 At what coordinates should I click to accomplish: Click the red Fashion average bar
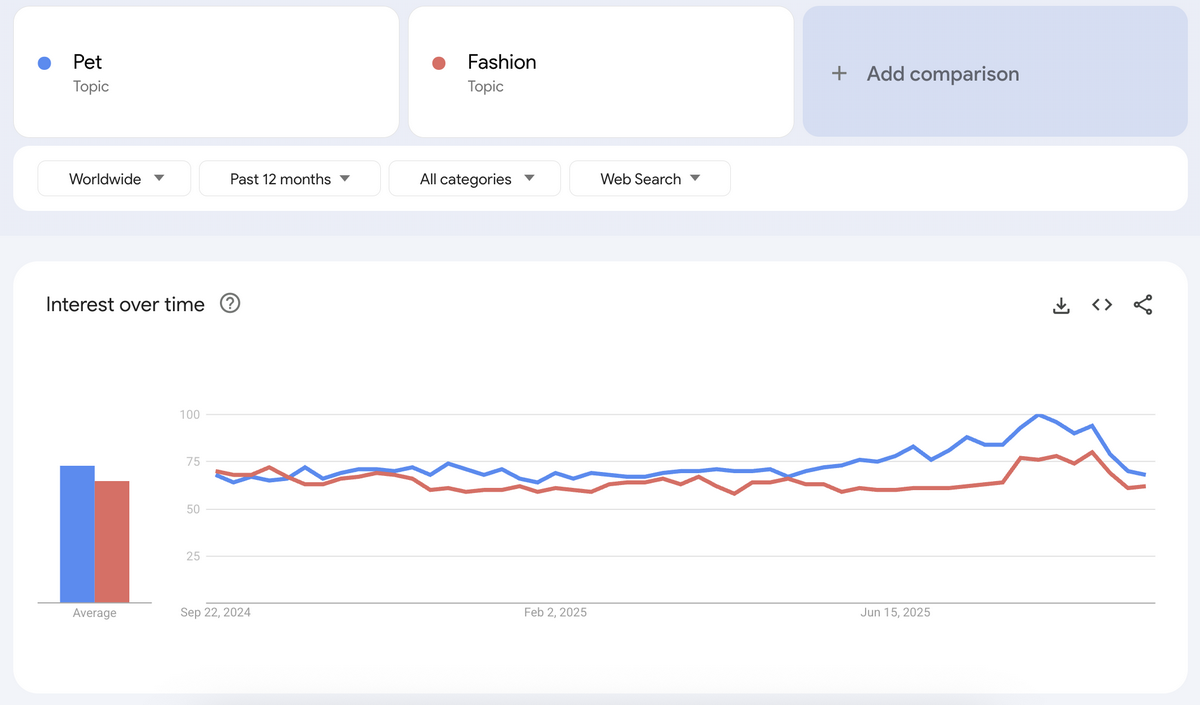[x=112, y=542]
